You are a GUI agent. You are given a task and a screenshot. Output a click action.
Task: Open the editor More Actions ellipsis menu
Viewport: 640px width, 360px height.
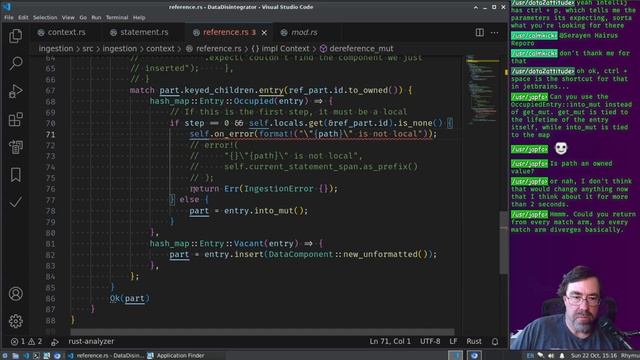pyautogui.click(x=494, y=32)
